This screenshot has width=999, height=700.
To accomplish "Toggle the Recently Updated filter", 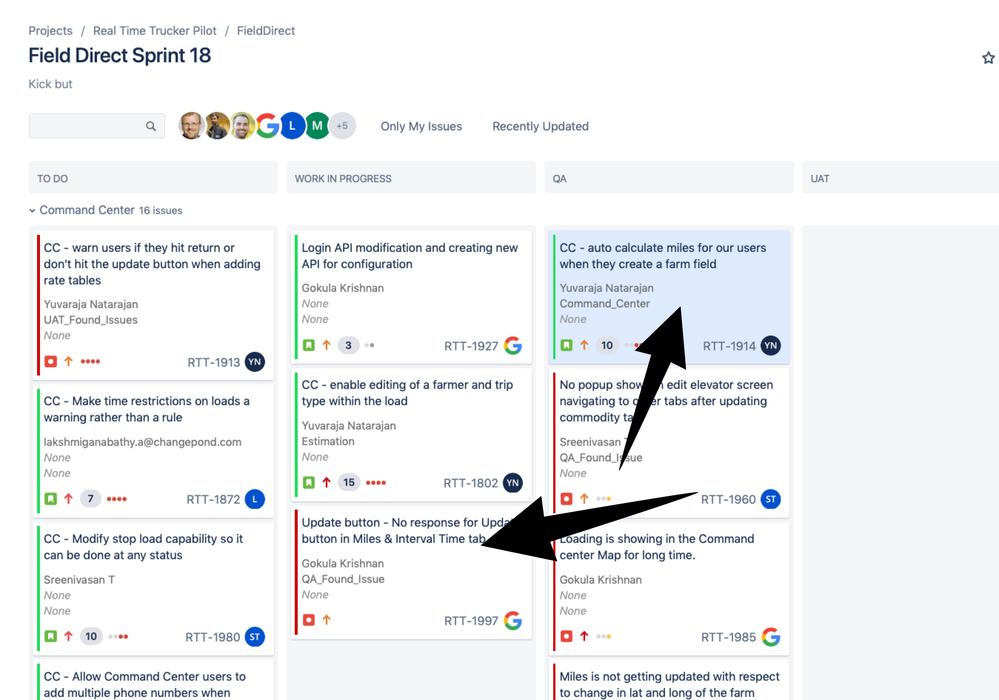I will coord(540,126).
